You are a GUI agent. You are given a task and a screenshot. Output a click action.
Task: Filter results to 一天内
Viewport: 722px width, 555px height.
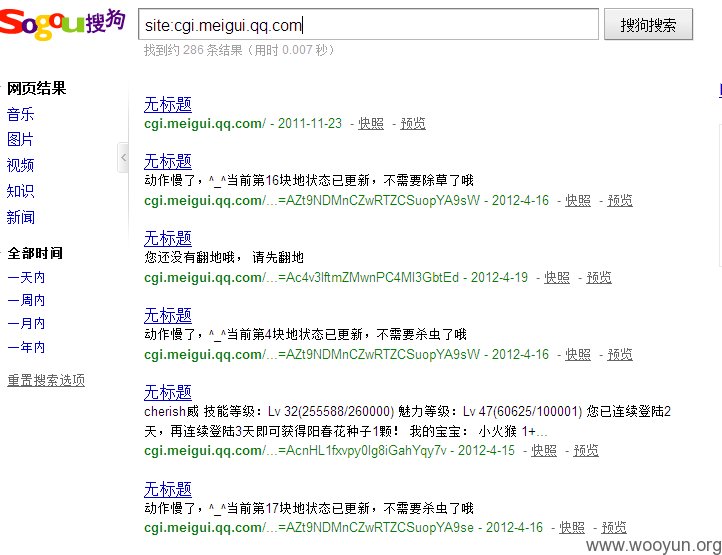point(26,277)
